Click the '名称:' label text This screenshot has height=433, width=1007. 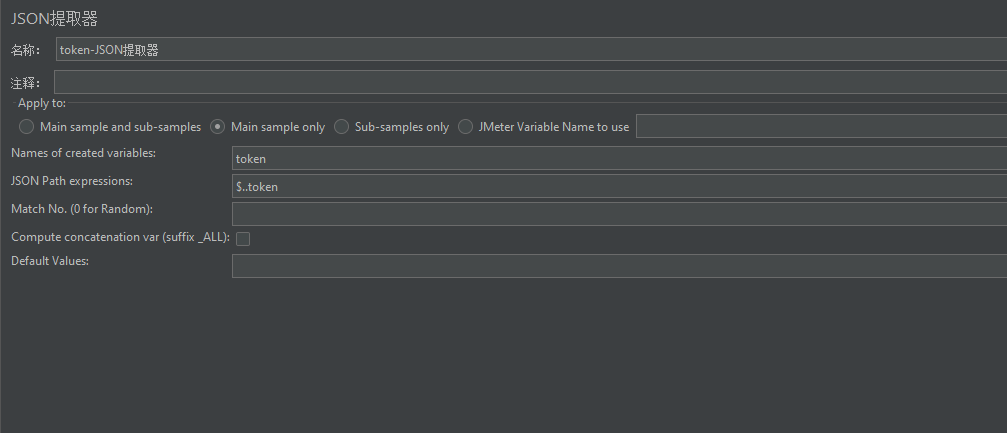coord(25,51)
